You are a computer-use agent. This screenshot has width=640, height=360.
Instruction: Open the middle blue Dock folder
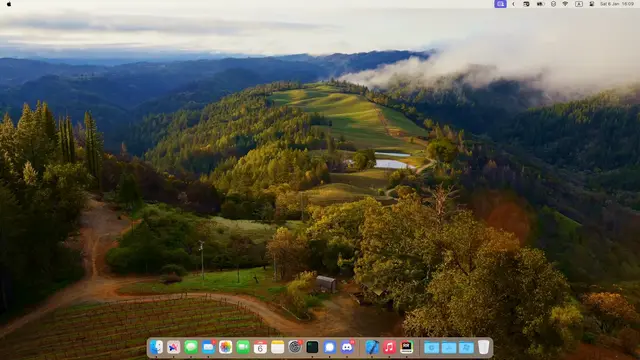point(449,347)
